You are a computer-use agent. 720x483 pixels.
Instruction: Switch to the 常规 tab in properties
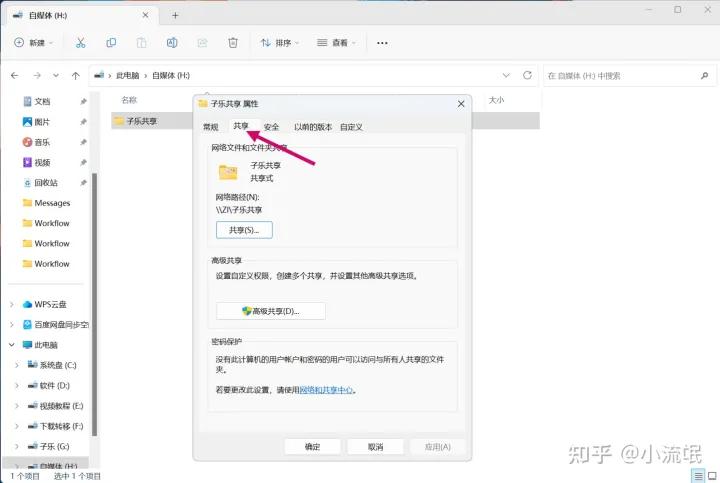[211, 127]
